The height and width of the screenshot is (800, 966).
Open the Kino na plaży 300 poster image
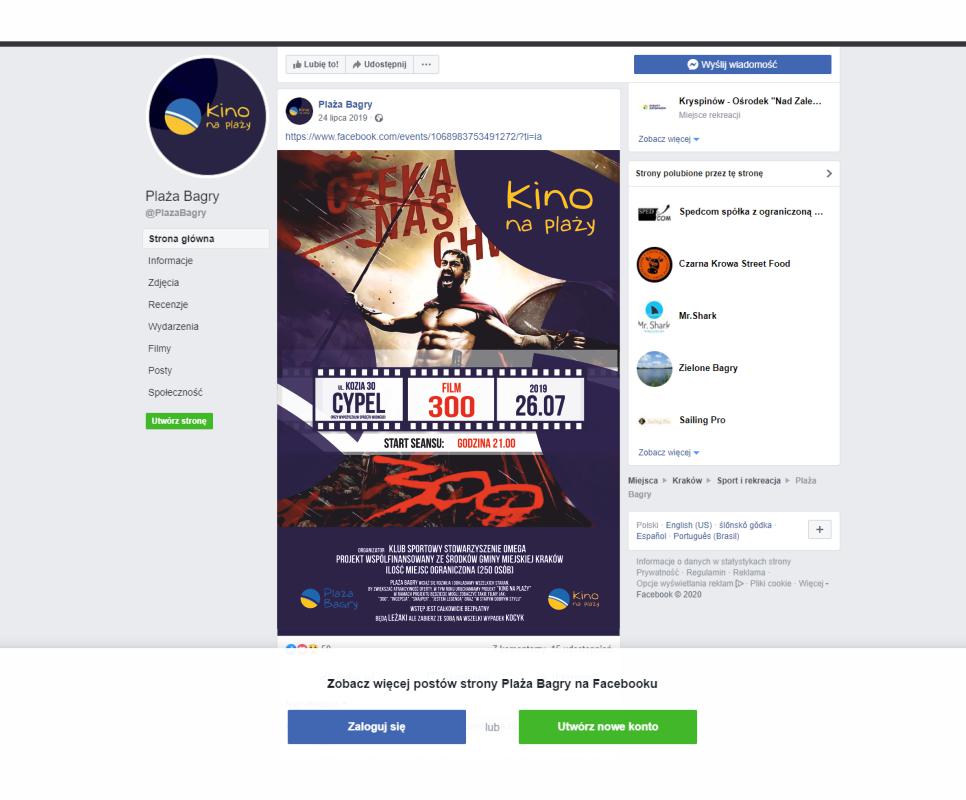pyautogui.click(x=448, y=393)
